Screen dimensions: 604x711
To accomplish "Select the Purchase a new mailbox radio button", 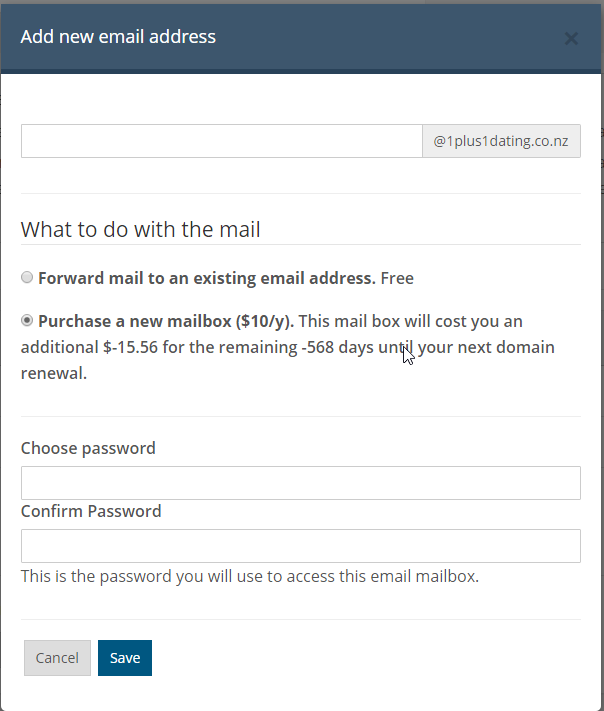I will pyautogui.click(x=27, y=321).
